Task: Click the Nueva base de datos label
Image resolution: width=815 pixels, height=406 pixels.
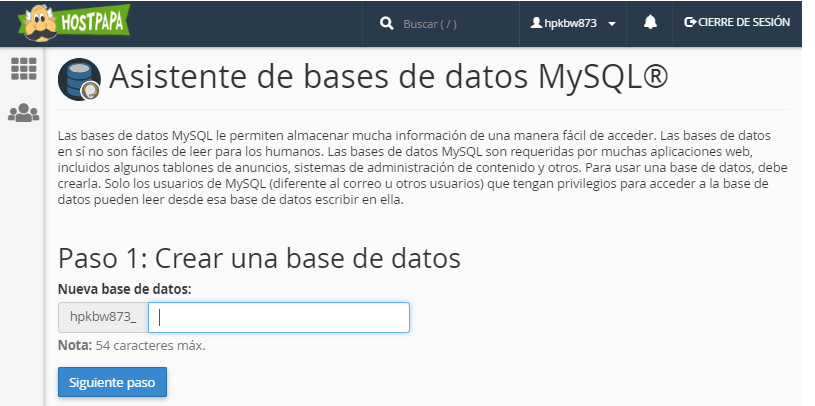Action: (125, 289)
